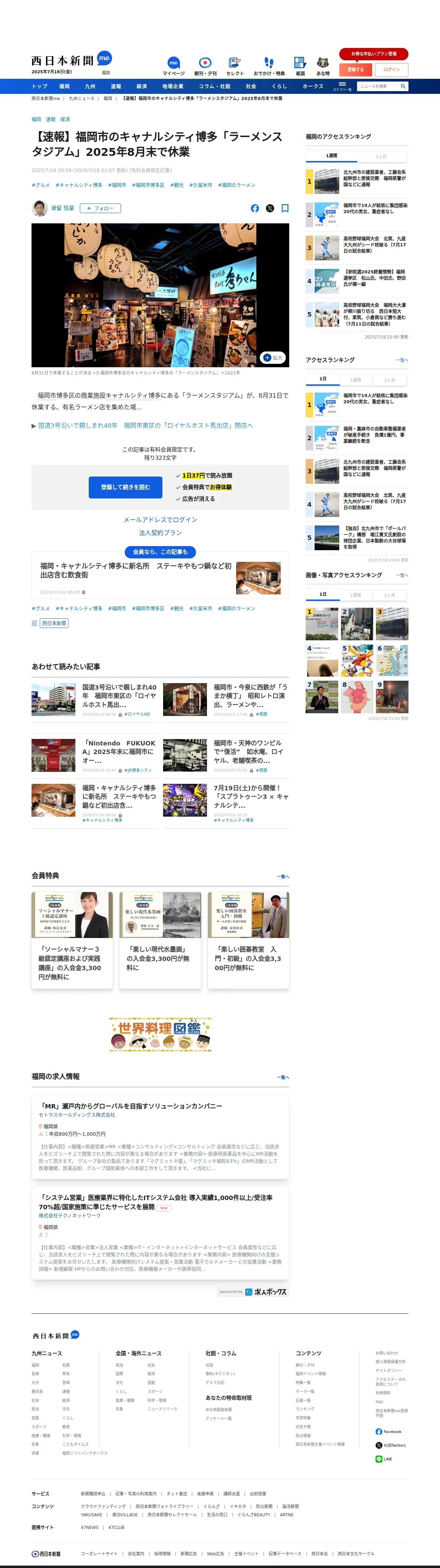Screen dimensions: 440x1568
Task: Open the カテゴリ一覧 hamburger menu
Action: pos(342,86)
